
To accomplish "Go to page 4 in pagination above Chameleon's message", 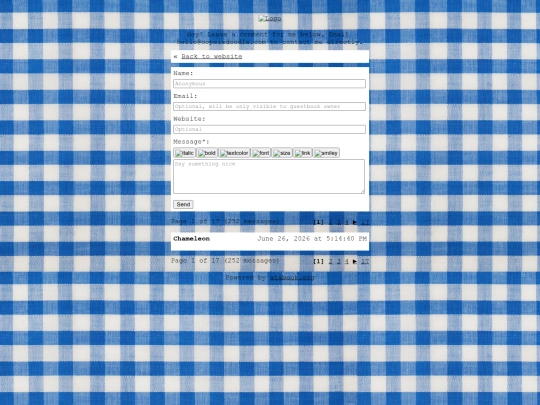I will pyautogui.click(x=347, y=222).
